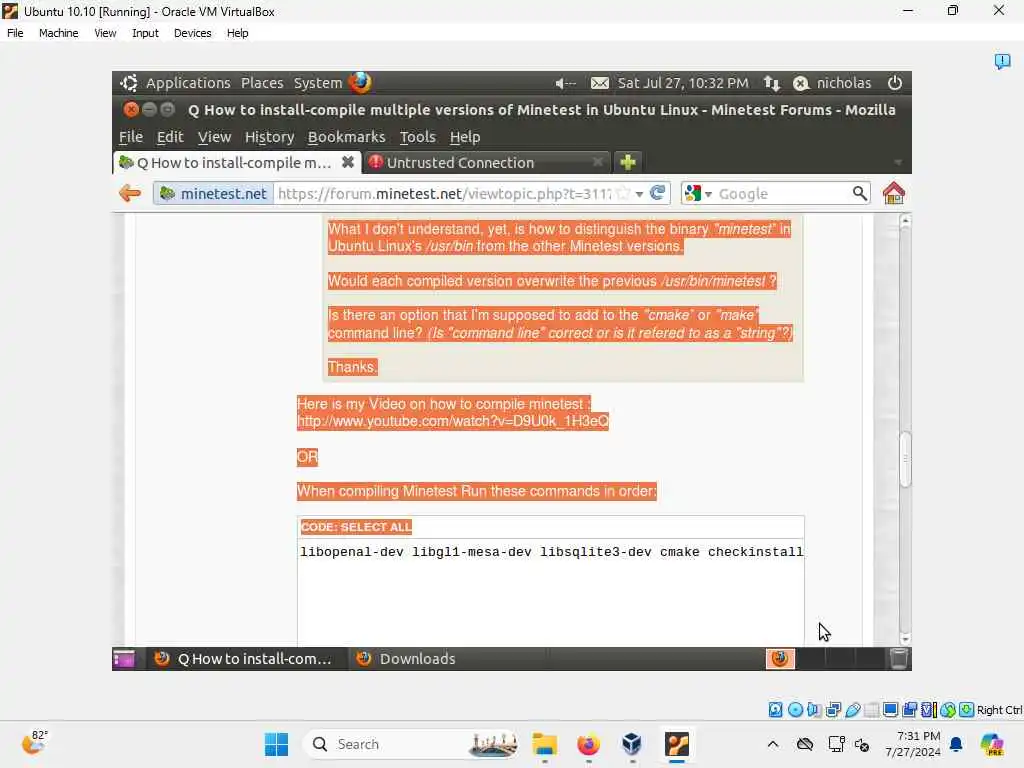1024x768 pixels.
Task: Open the Ubuntu Applications menu
Action: [188, 83]
